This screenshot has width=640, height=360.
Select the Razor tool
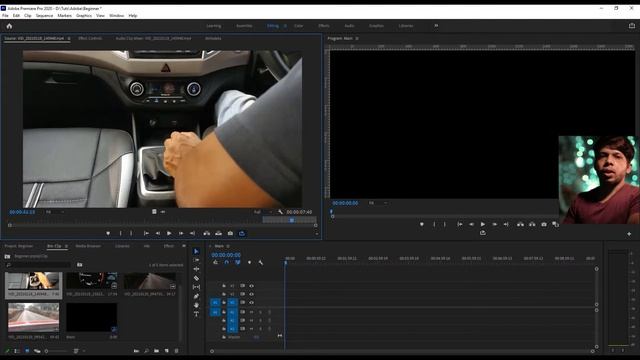[196, 278]
